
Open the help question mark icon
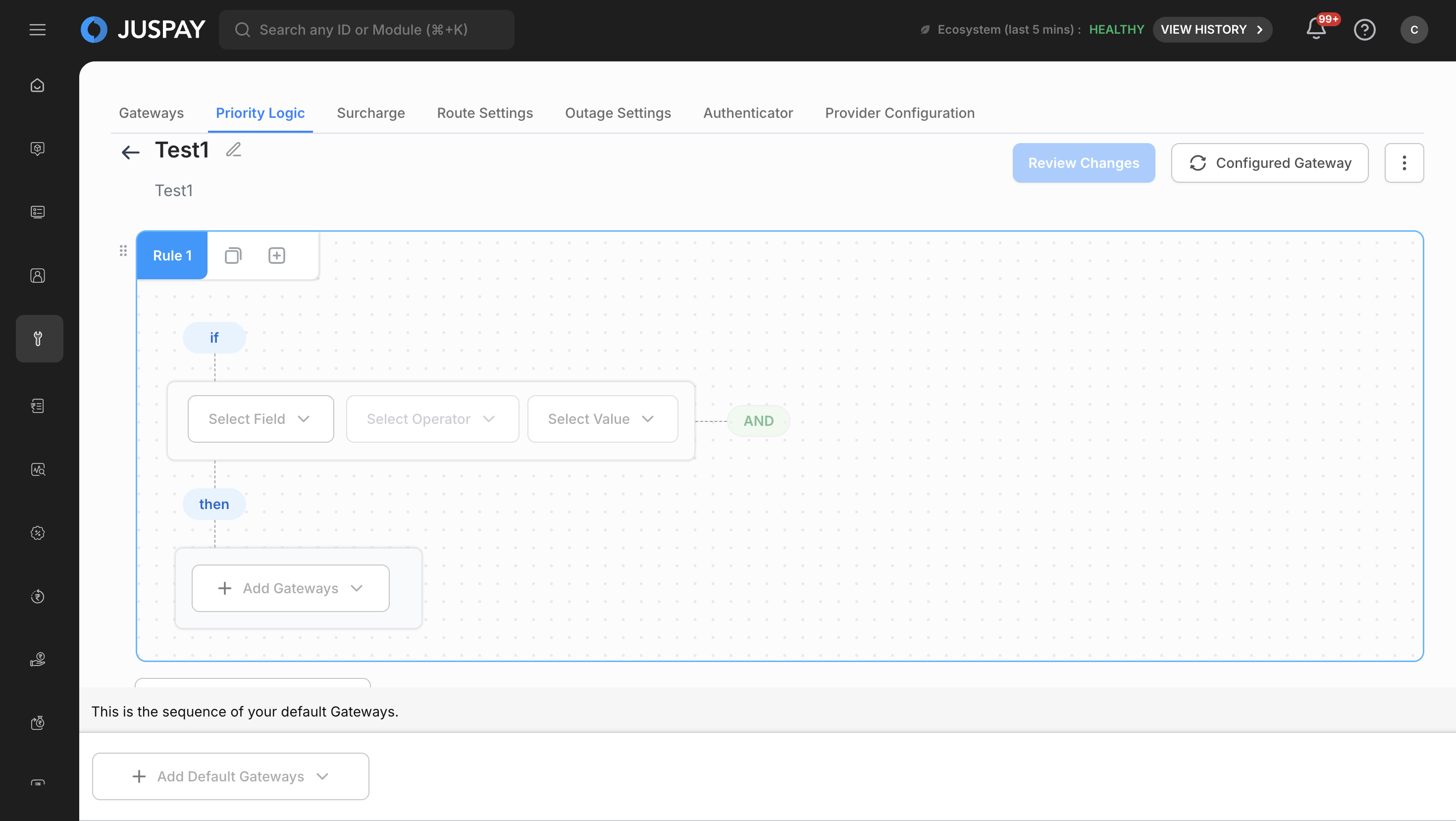(1364, 29)
